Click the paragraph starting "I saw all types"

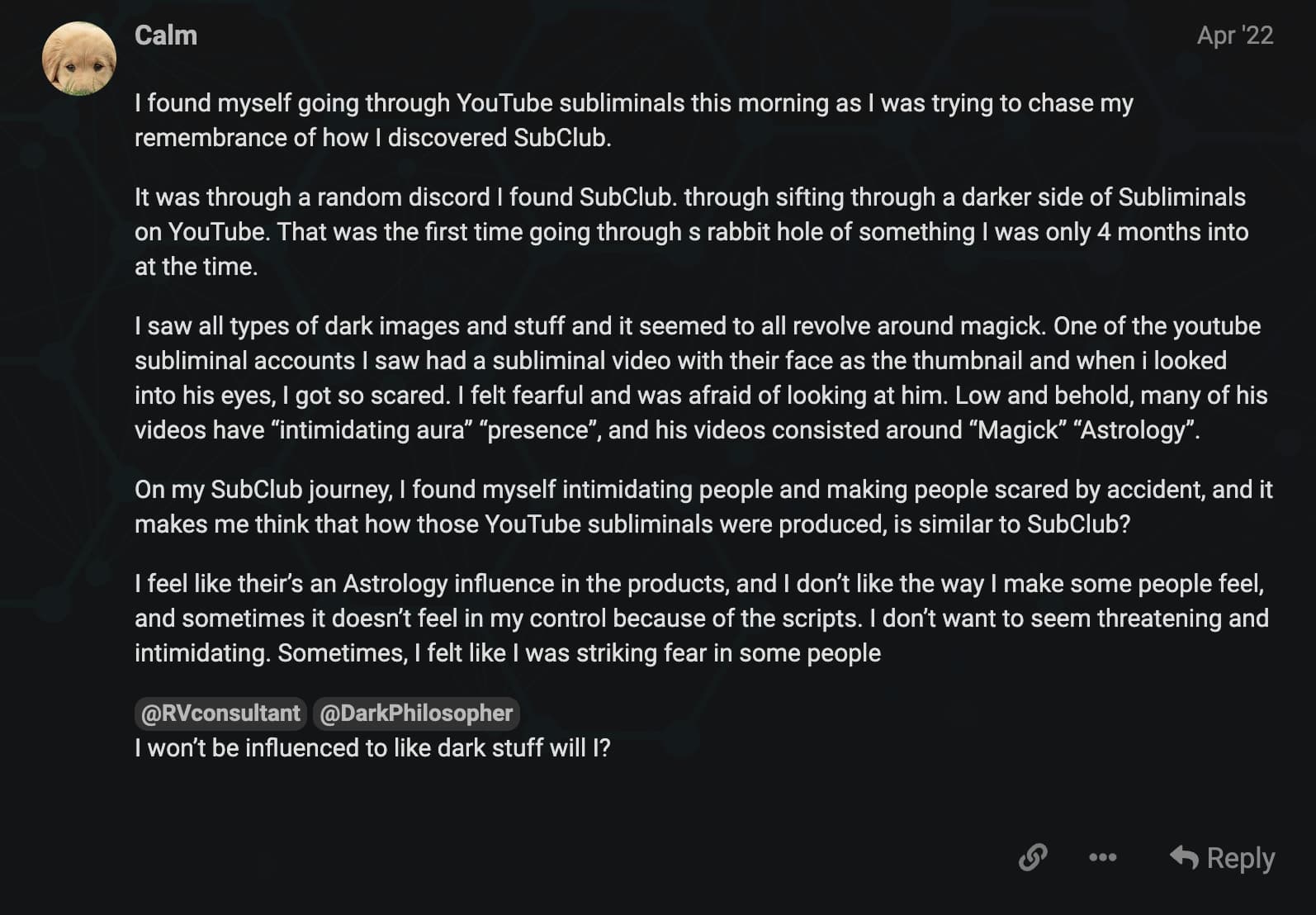[x=701, y=377]
